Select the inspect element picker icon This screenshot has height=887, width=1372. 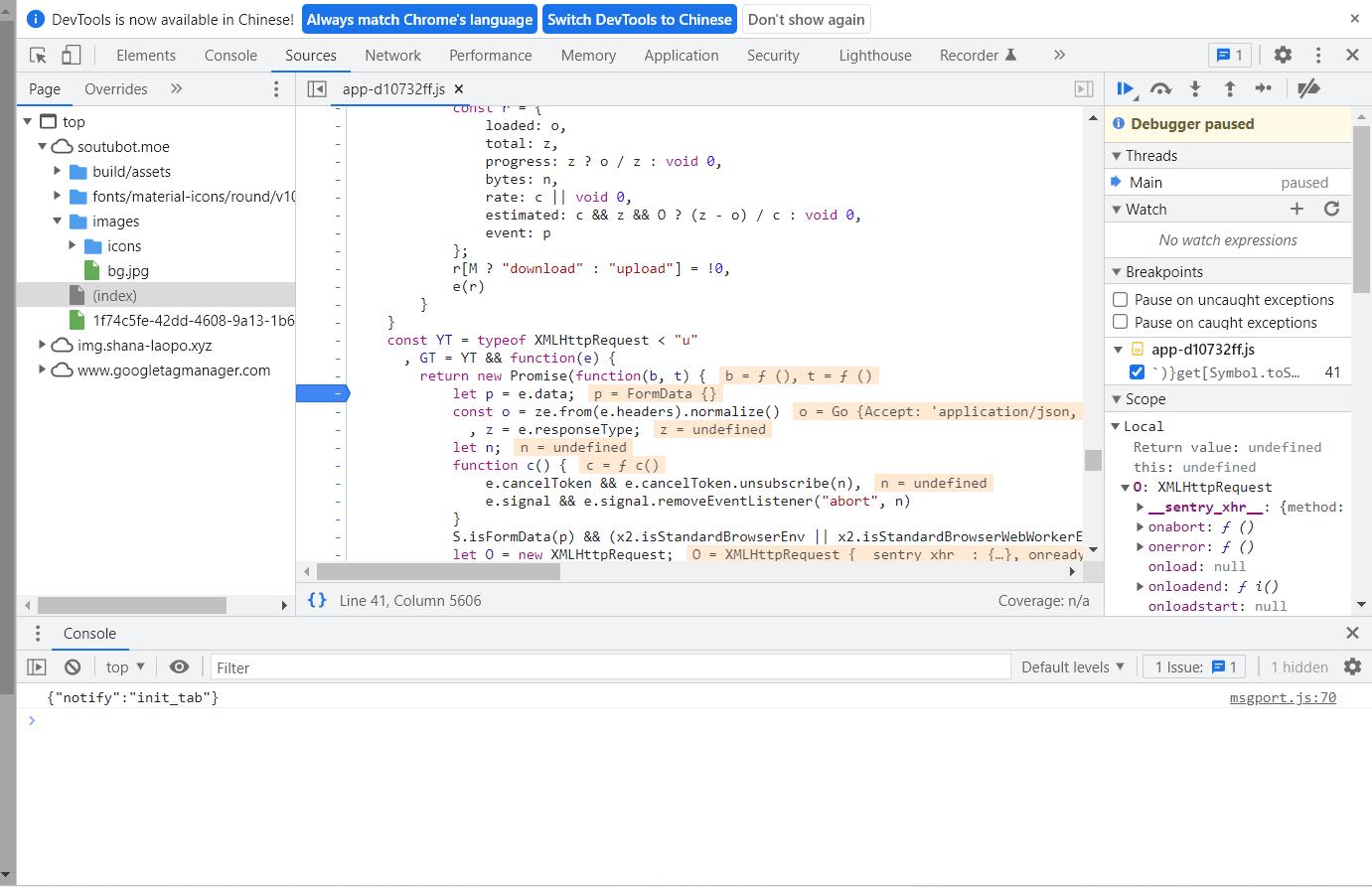pos(38,56)
